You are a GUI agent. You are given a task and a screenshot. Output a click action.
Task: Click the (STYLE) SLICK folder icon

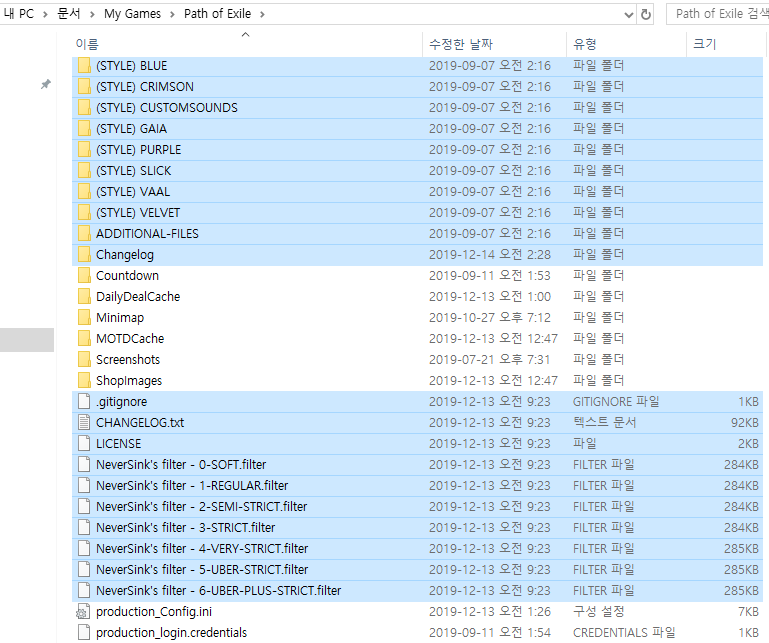(x=84, y=171)
